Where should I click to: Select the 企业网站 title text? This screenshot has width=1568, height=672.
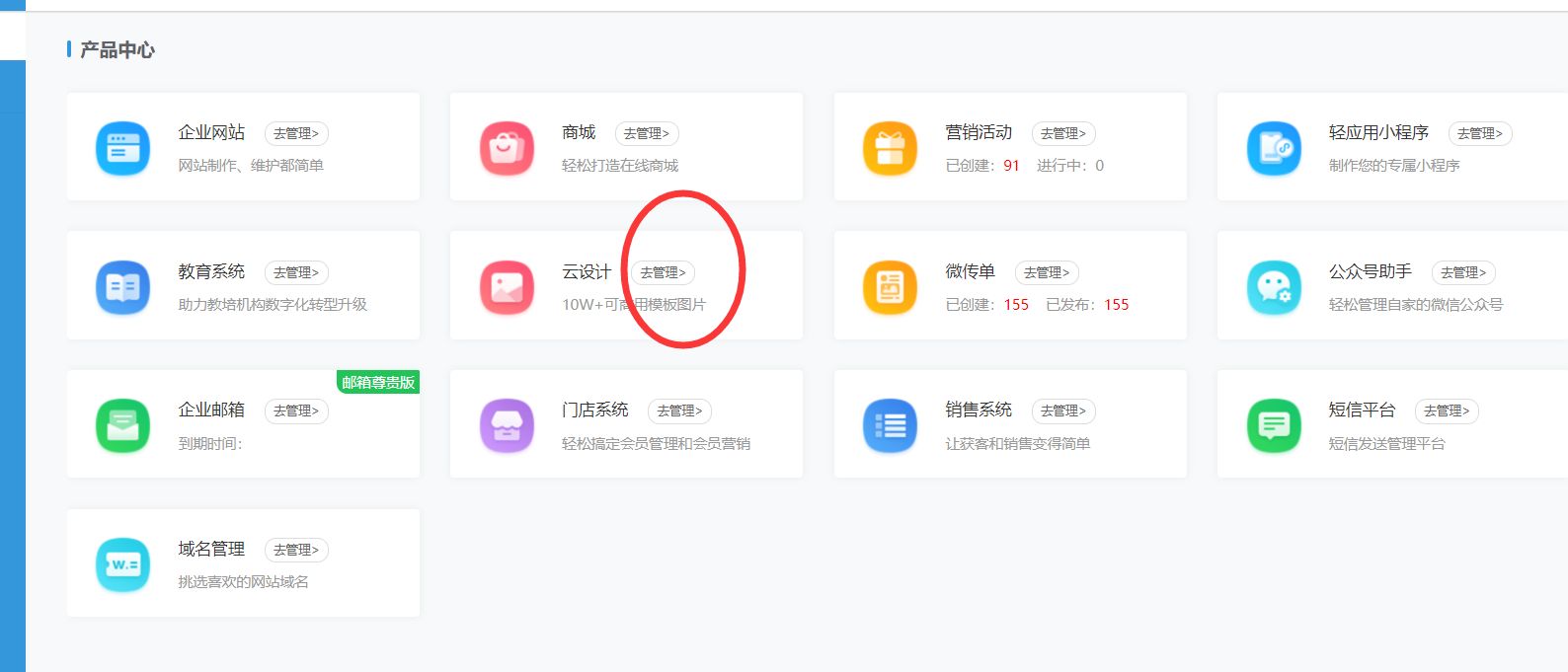[211, 132]
